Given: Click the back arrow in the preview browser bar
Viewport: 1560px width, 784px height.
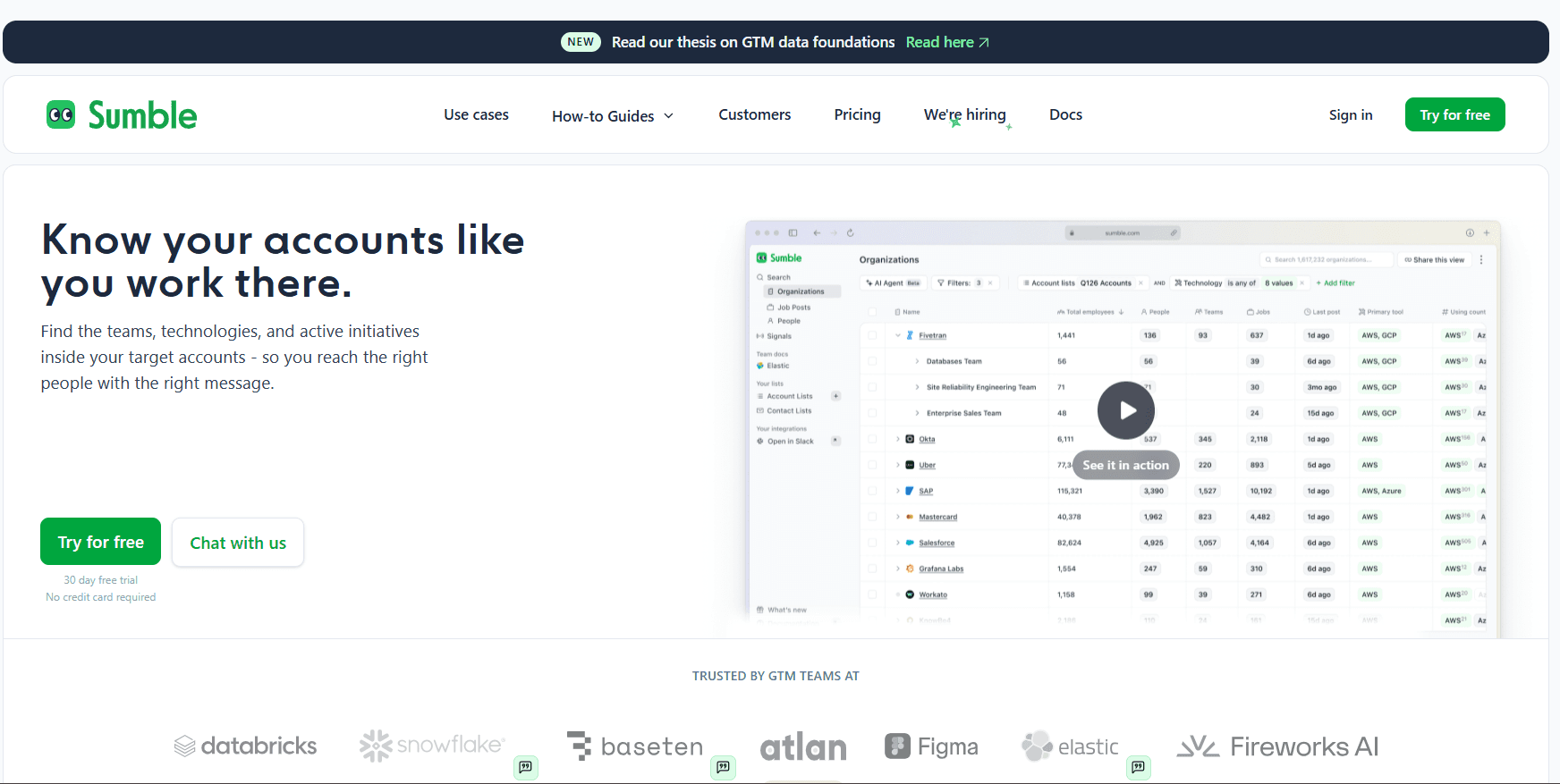Looking at the screenshot, I should pos(817,233).
